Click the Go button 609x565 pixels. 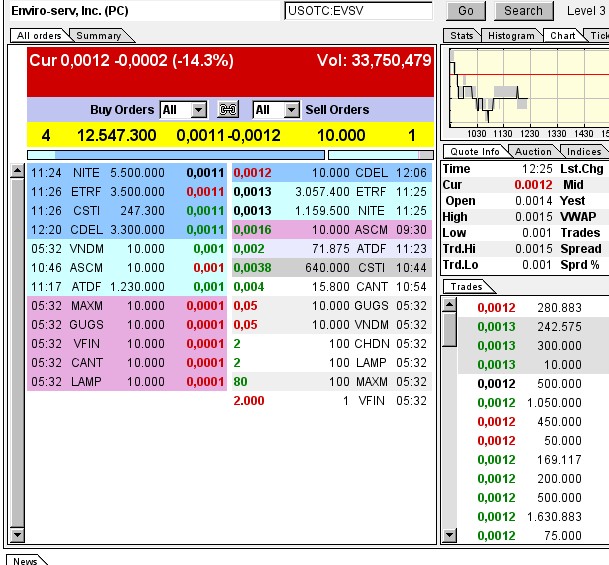coord(466,11)
